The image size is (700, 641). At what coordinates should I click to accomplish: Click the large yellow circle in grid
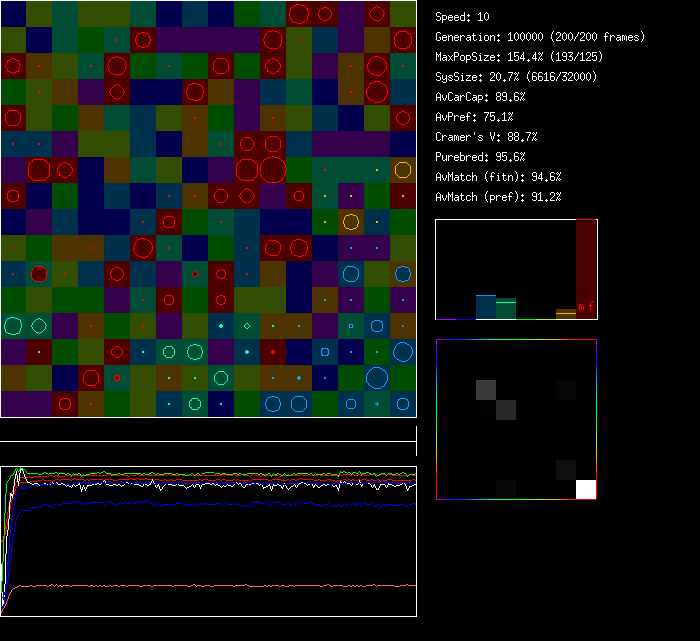point(350,221)
